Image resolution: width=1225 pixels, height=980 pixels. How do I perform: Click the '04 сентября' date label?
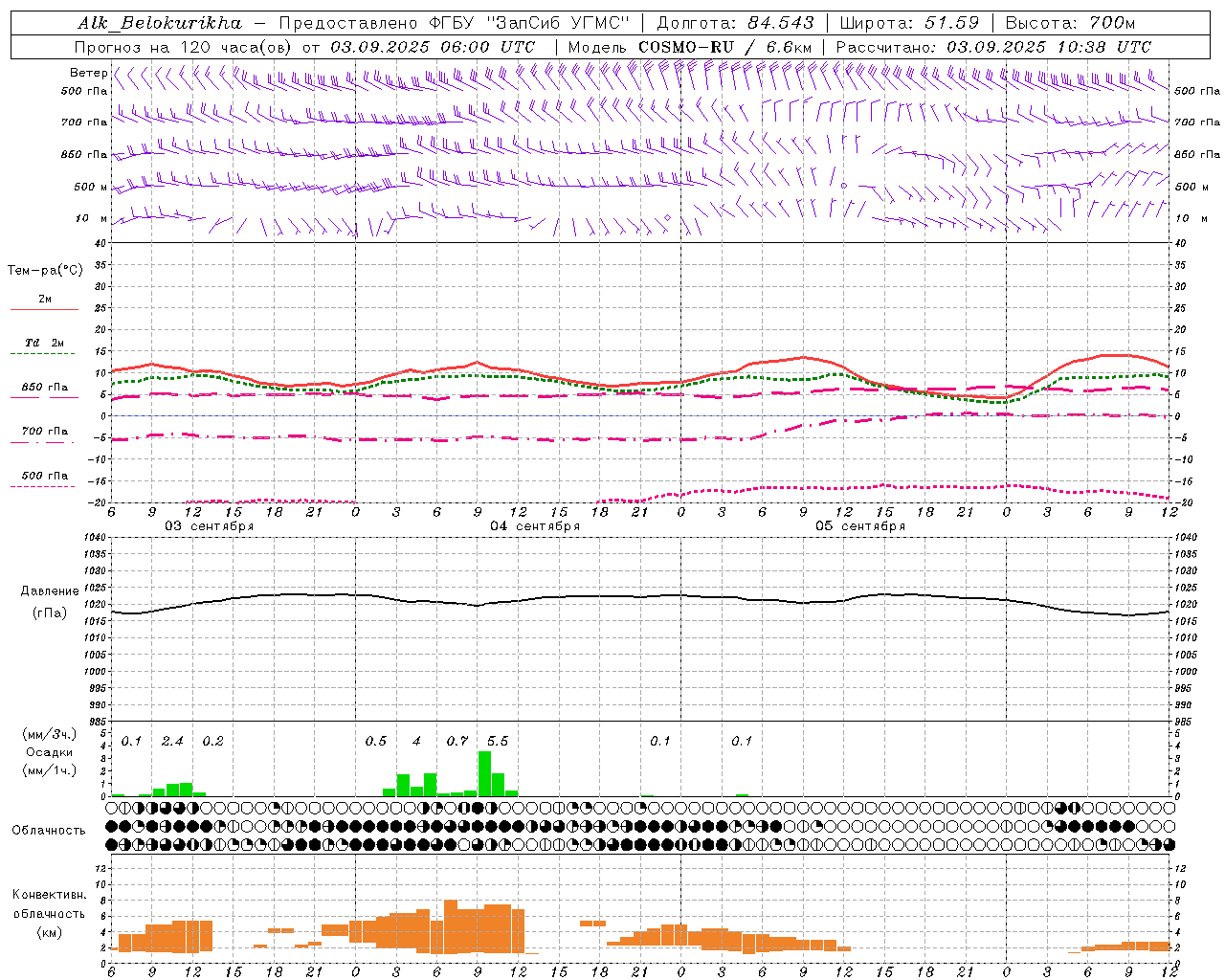tap(535, 526)
